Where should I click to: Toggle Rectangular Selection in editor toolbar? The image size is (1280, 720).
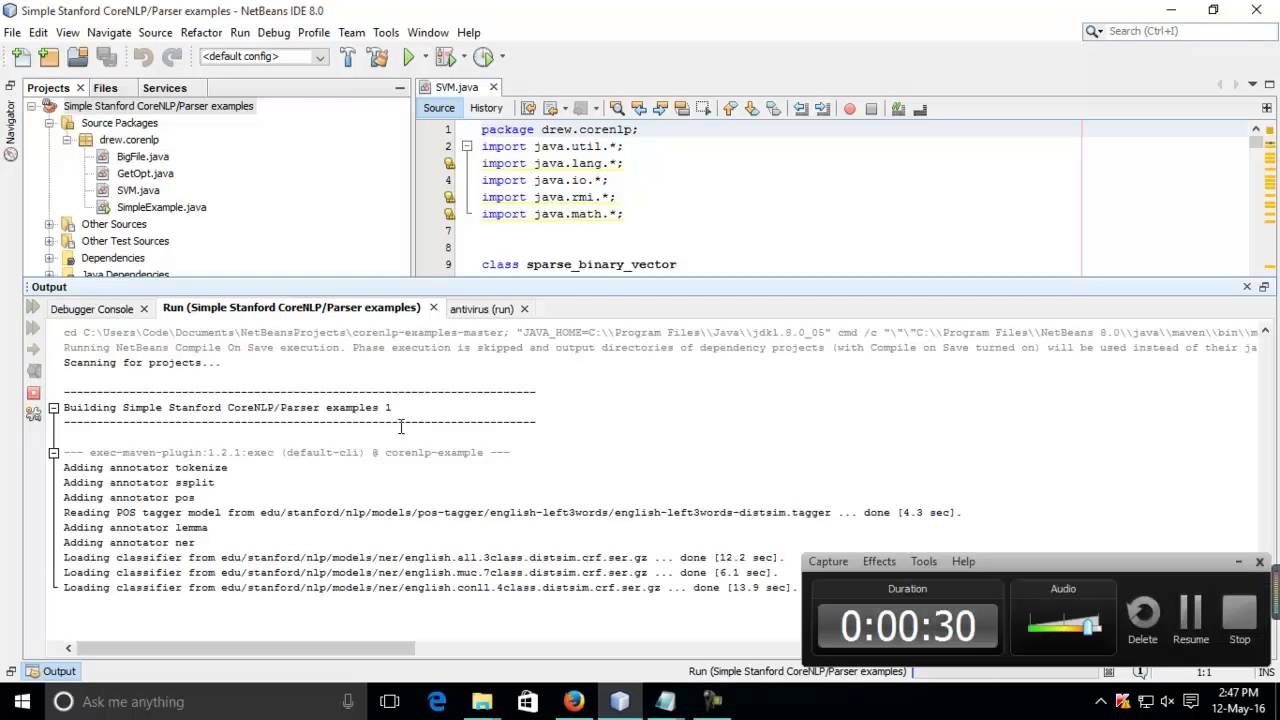(704, 108)
